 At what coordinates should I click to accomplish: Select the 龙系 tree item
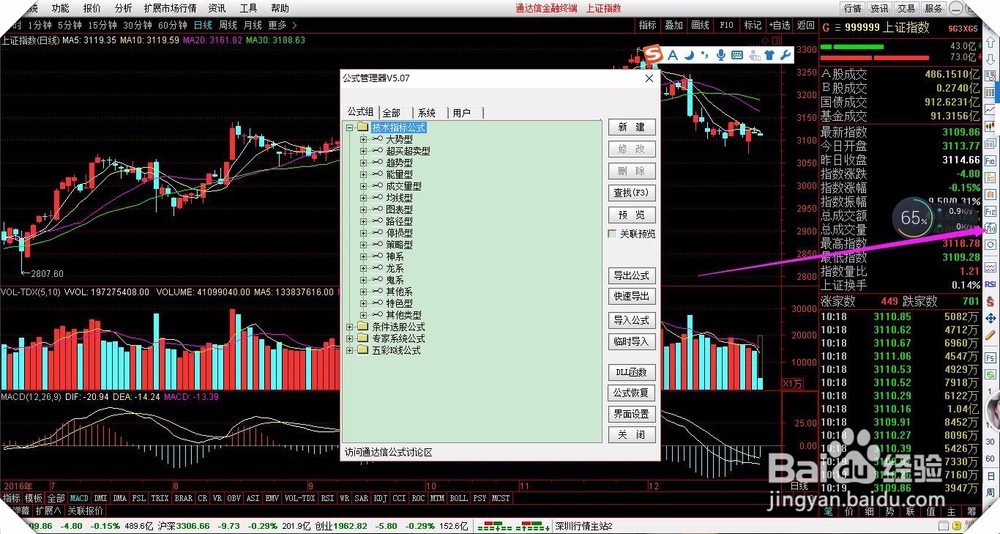395,269
